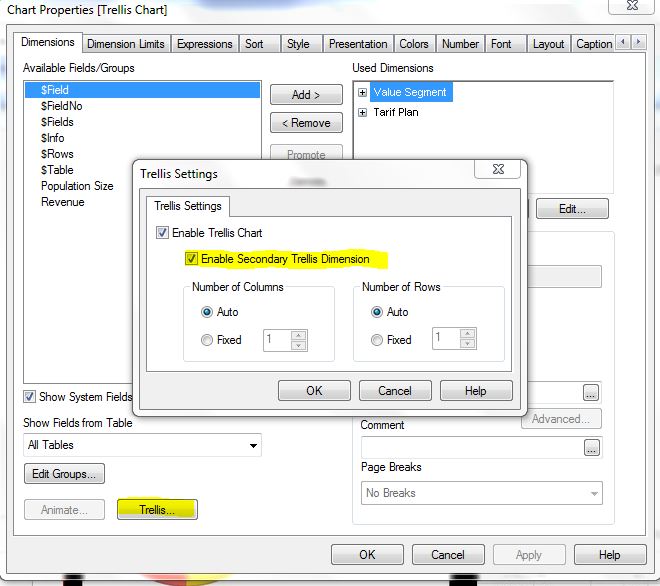Open the Show Fields from Table dropdown
Screen dimensions: 660x586
click(x=142, y=445)
